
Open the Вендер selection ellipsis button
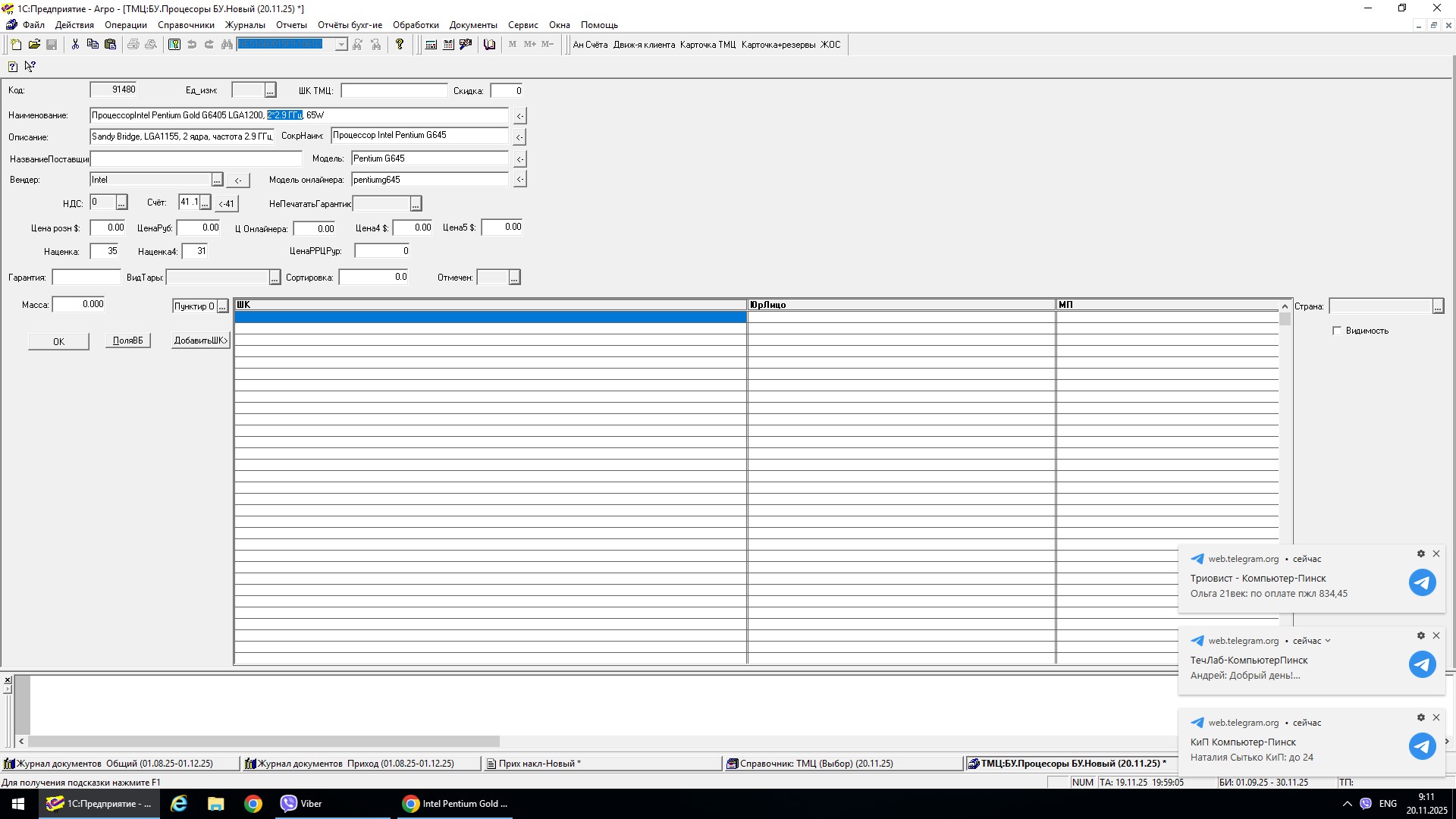217,180
